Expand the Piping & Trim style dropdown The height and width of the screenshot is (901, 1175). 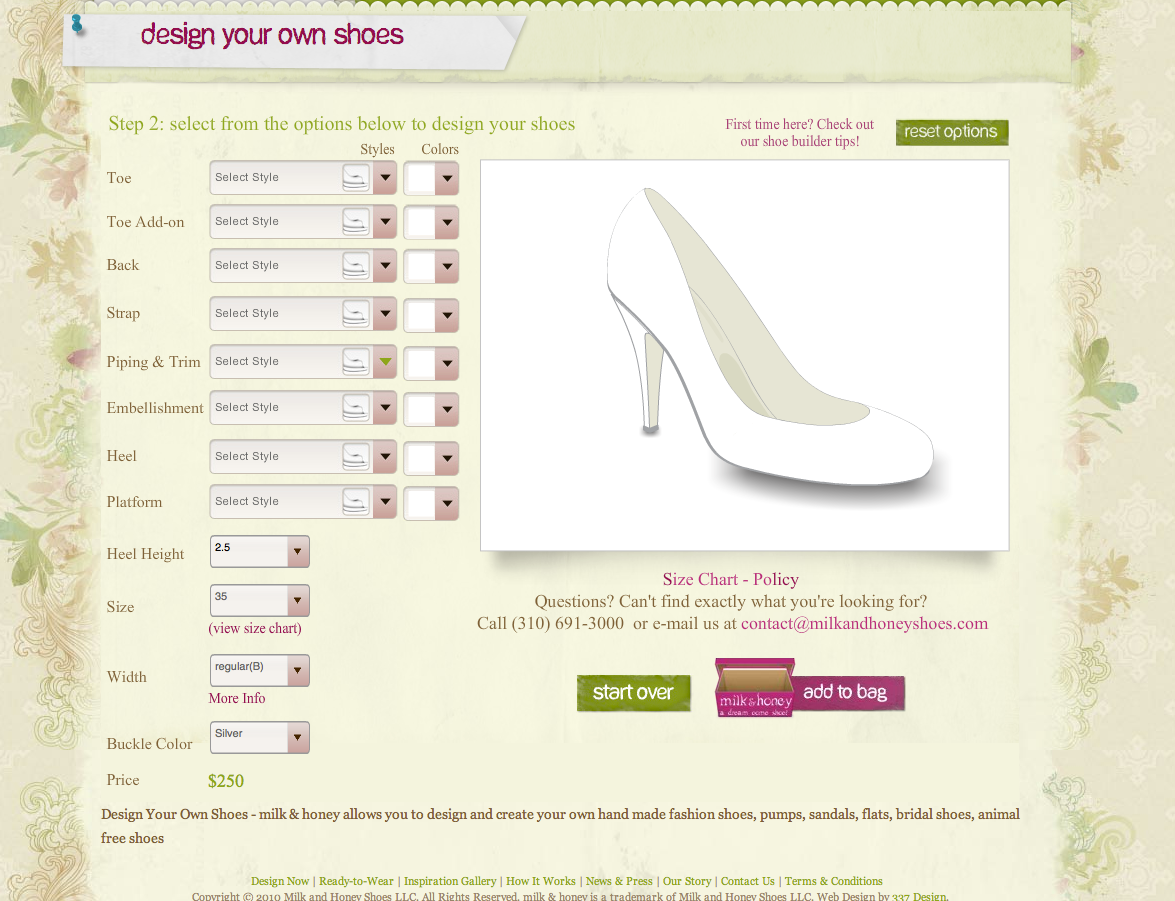[385, 362]
